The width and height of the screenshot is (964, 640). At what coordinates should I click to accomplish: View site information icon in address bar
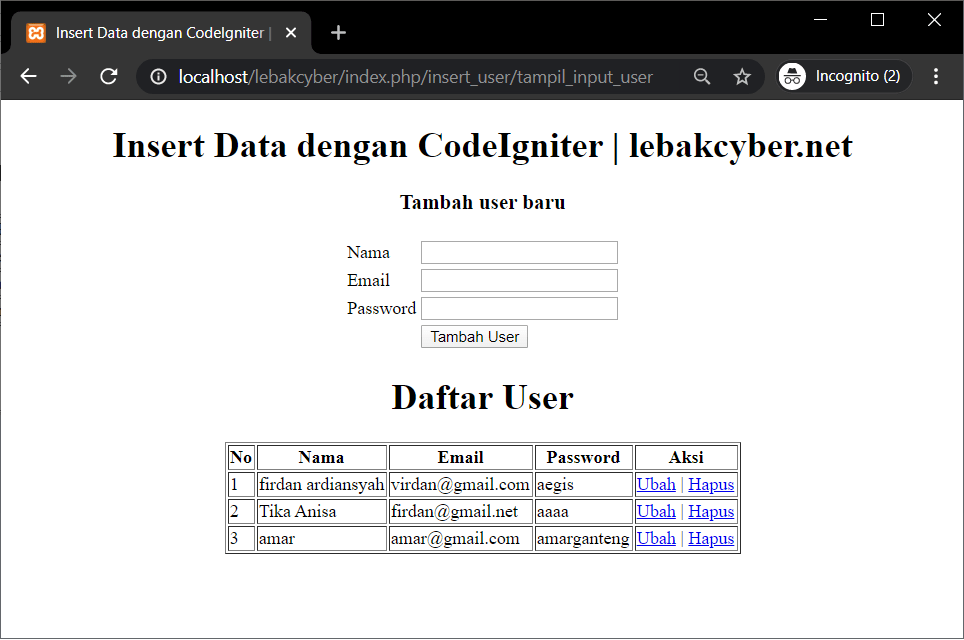coord(159,76)
